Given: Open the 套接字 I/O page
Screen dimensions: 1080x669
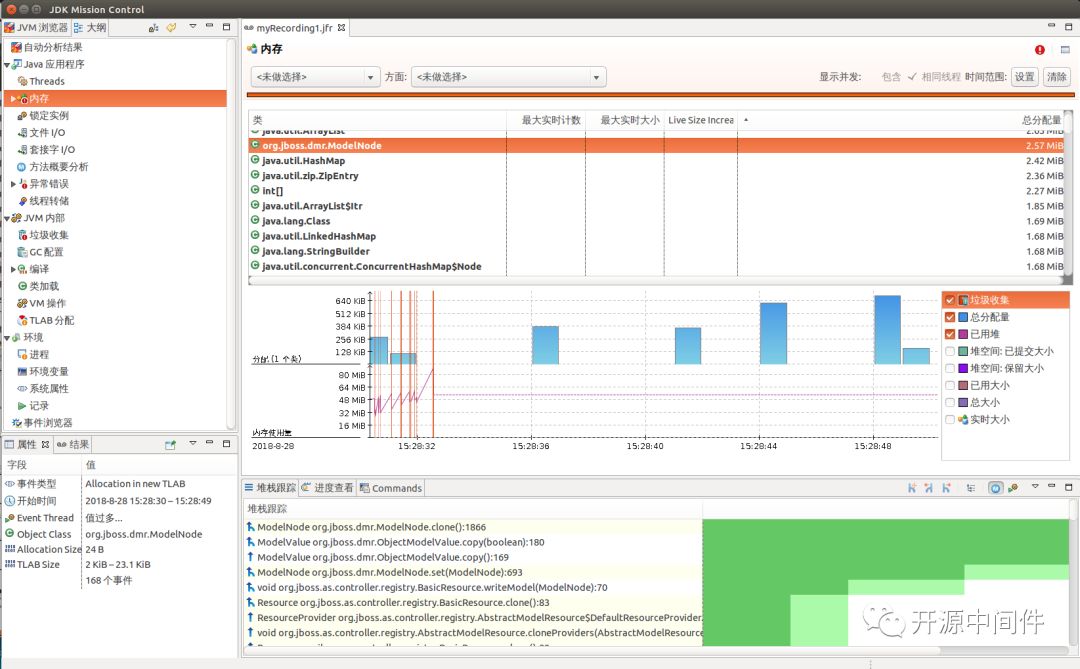Looking at the screenshot, I should tap(52, 150).
